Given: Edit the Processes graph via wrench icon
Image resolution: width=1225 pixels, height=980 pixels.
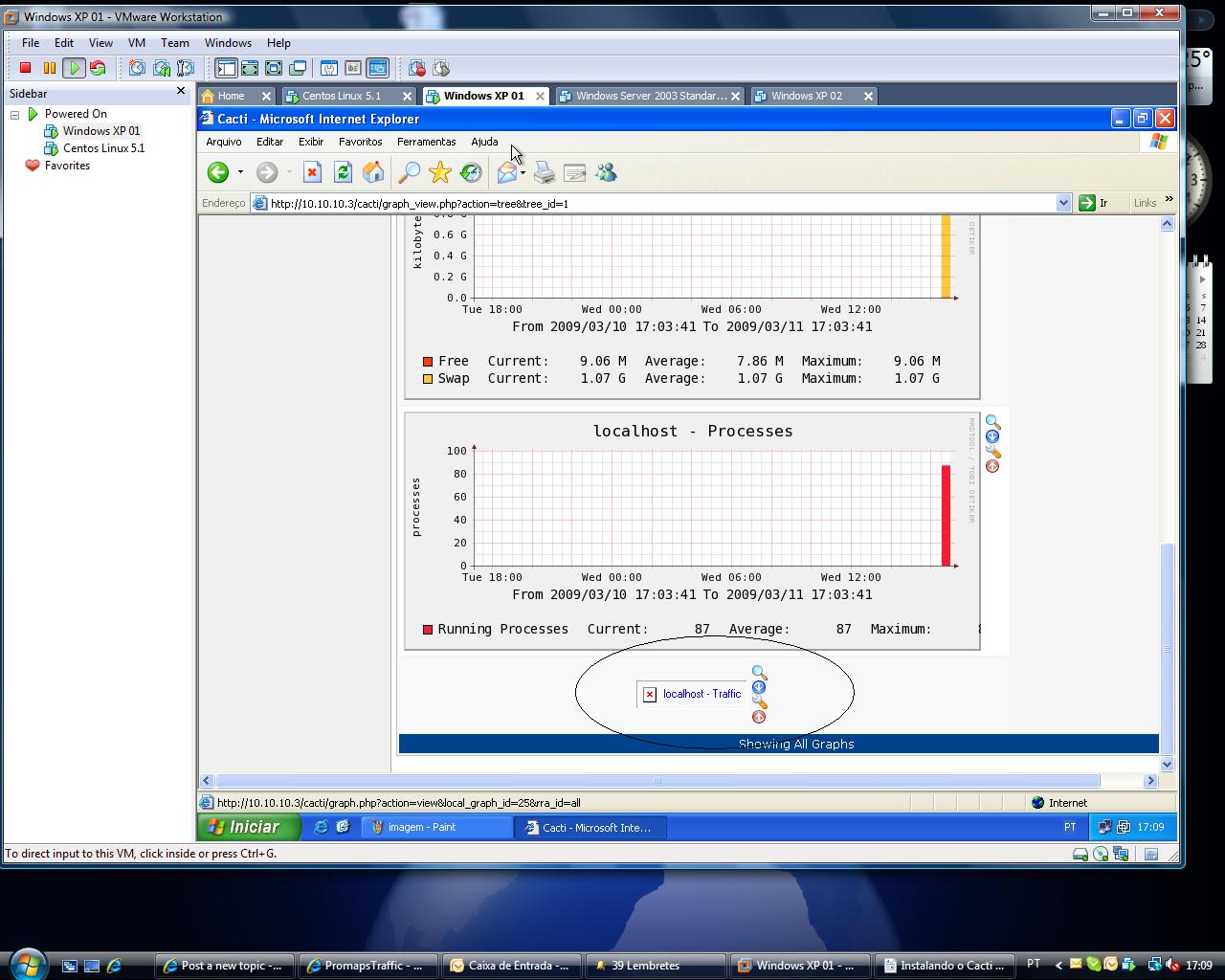Looking at the screenshot, I should click(992, 451).
